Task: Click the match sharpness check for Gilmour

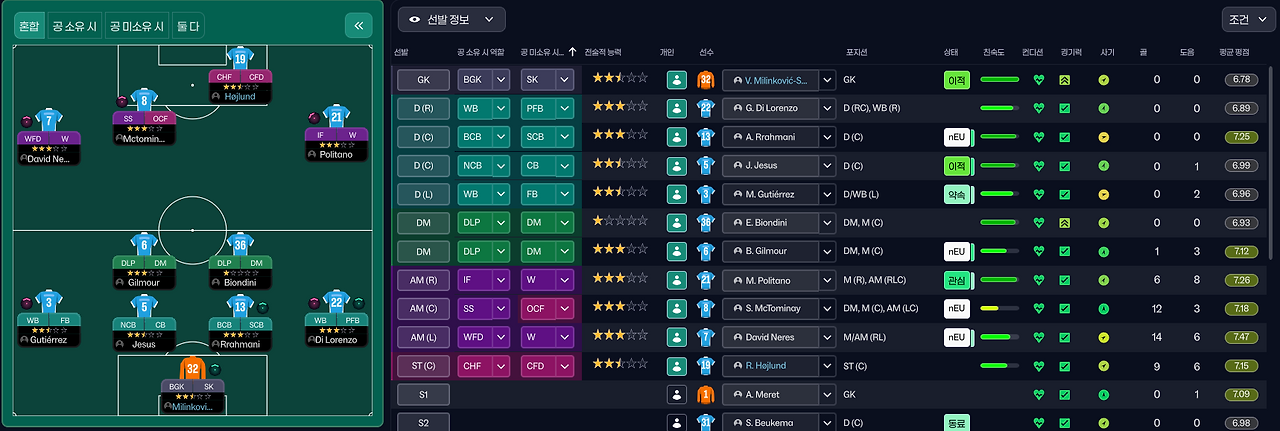Action: [1065, 251]
